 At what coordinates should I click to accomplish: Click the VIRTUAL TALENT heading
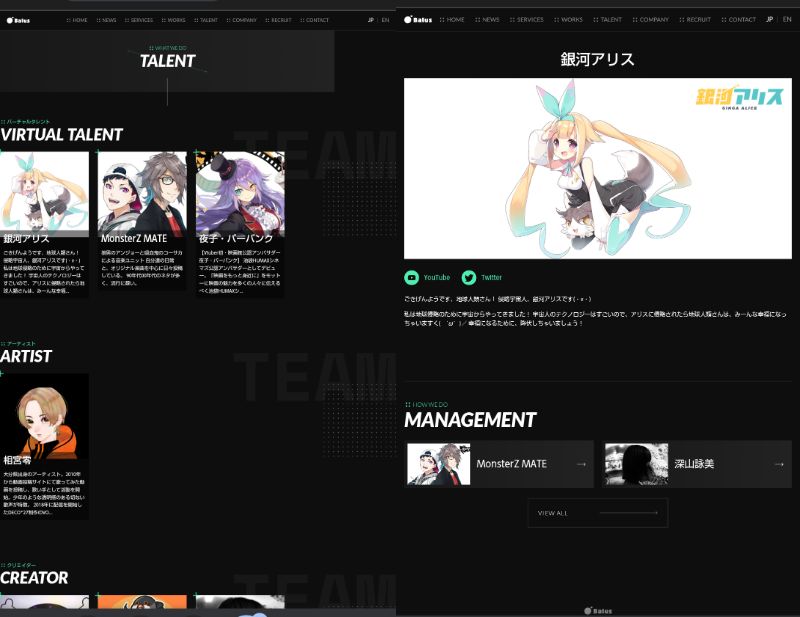[x=61, y=135]
